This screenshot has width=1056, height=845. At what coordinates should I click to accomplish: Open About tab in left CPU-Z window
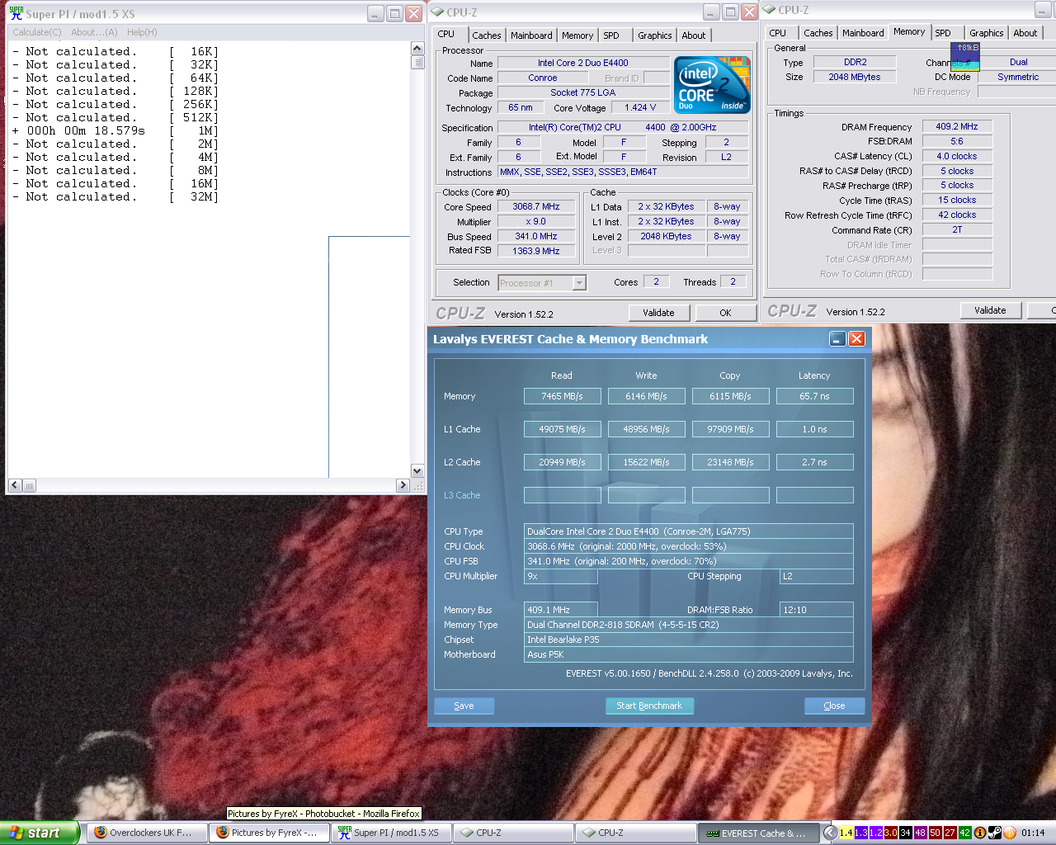pyautogui.click(x=693, y=36)
